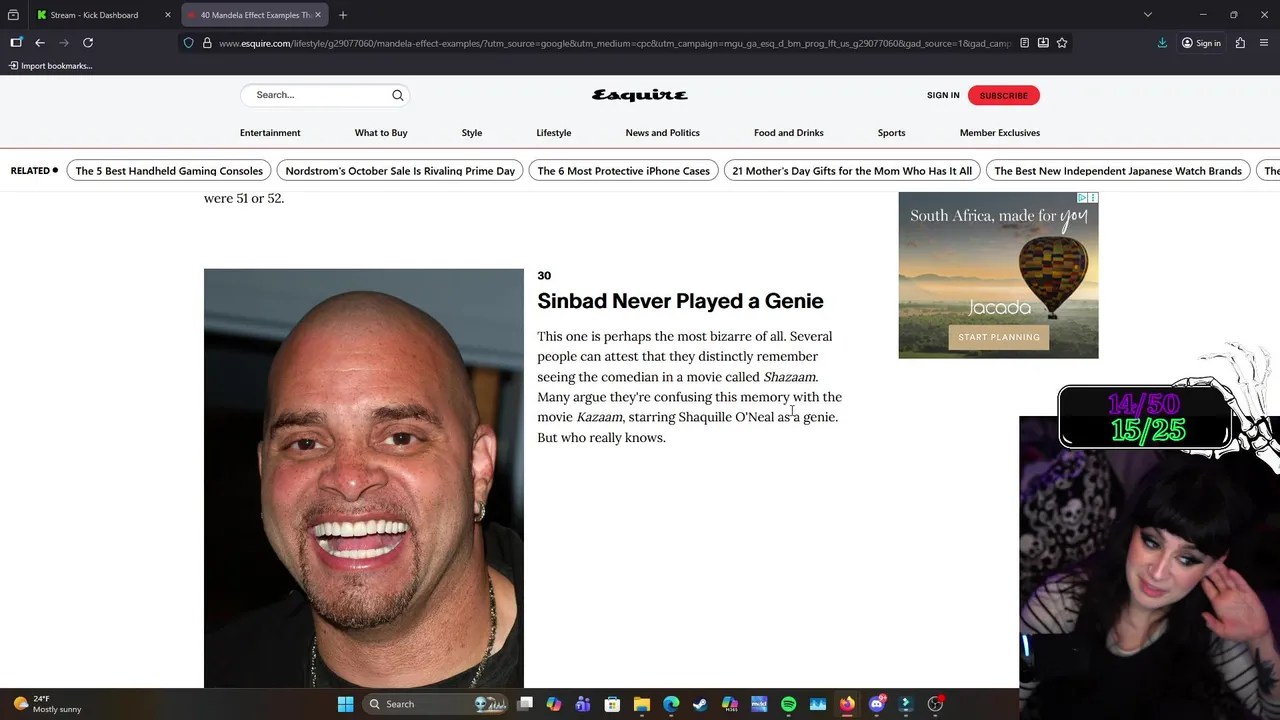Reload the page with the refresh icon
This screenshot has width=1280, height=720.
[x=88, y=43]
